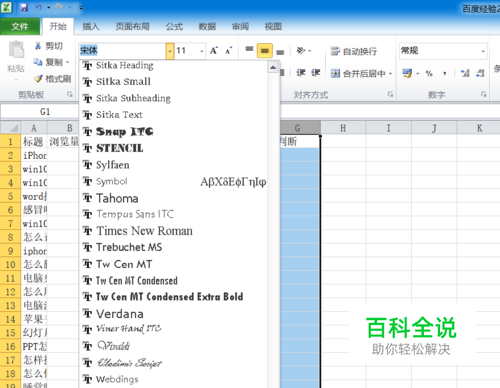This screenshot has width=500, height=388.
Task: Choose Sylfaen from the font list
Action: coord(173,165)
